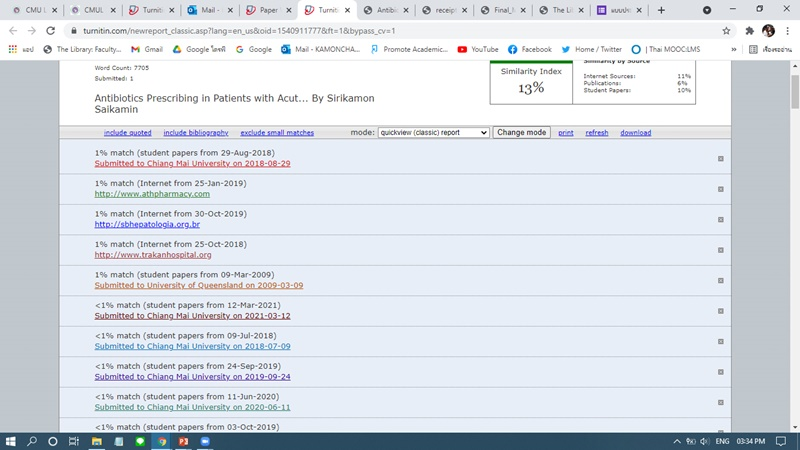Open PowerPoint from the taskbar
800x450 pixels.
tap(183, 441)
